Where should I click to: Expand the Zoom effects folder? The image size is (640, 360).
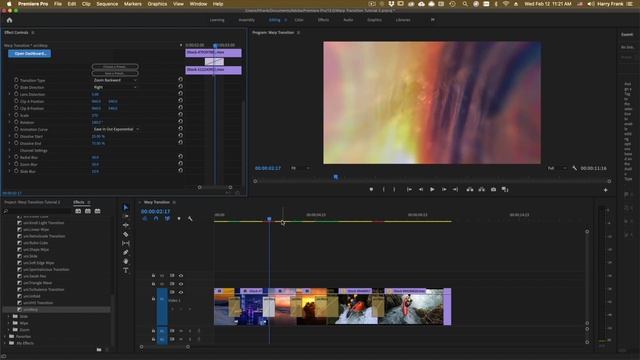9,330
